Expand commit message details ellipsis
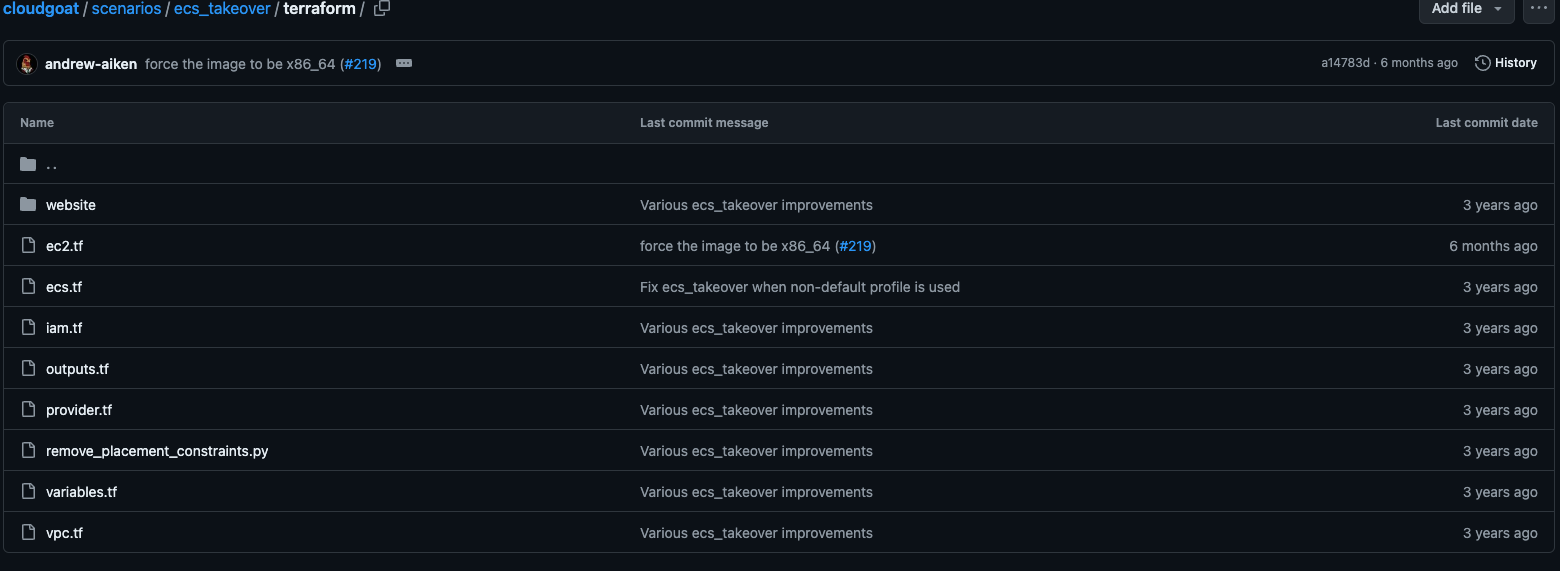This screenshot has width=1560, height=571. click(x=404, y=63)
